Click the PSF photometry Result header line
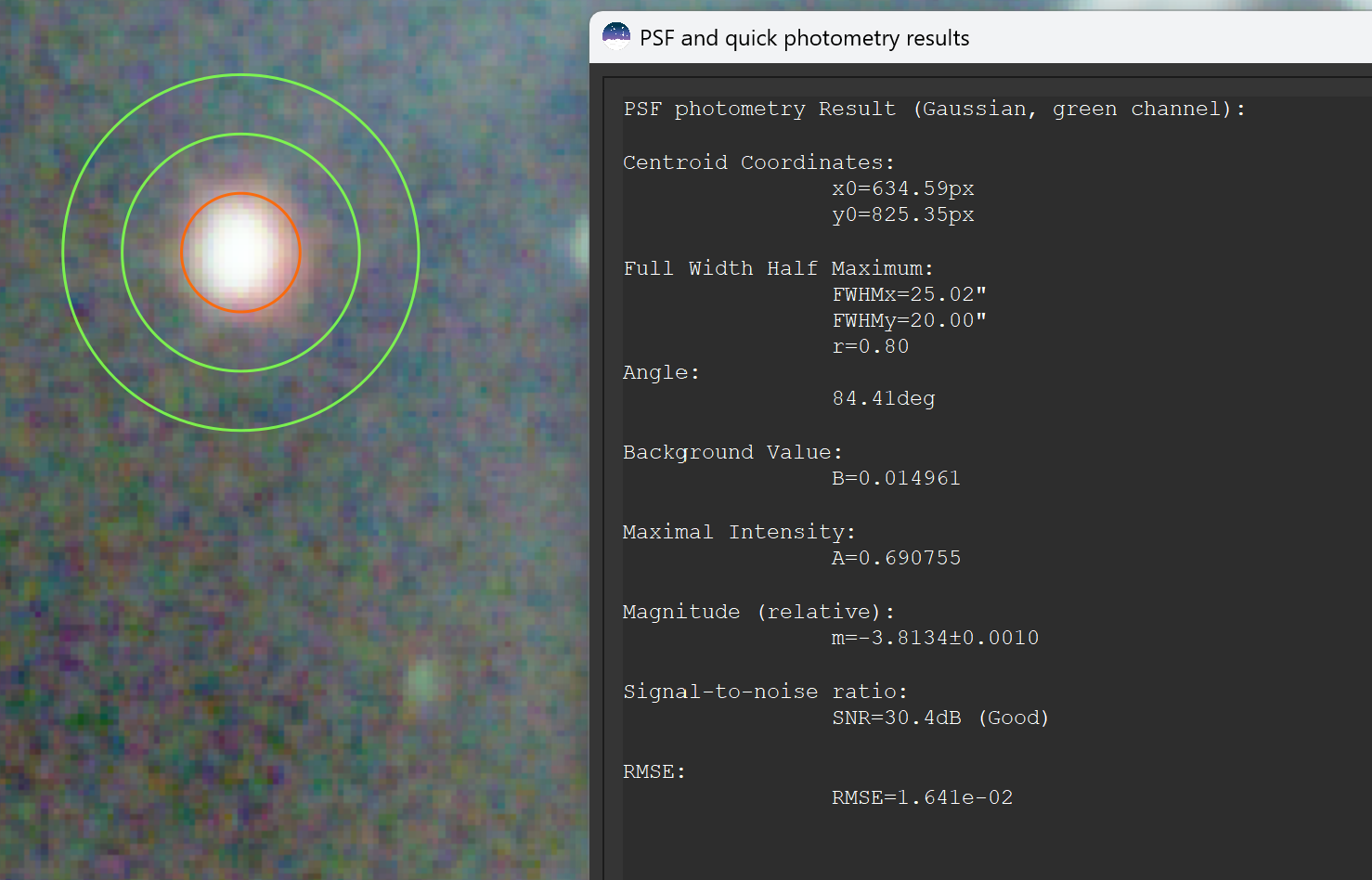This screenshot has height=880, width=1372. point(934,109)
